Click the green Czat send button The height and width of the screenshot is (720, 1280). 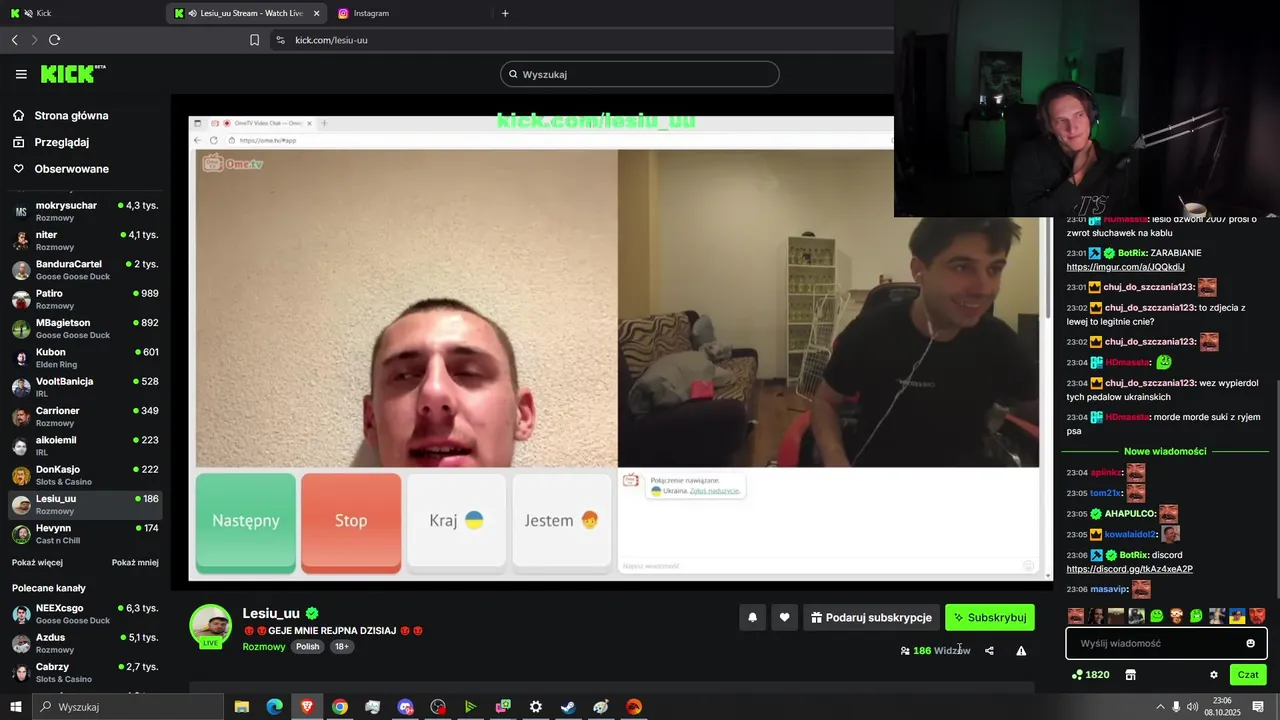point(1248,675)
